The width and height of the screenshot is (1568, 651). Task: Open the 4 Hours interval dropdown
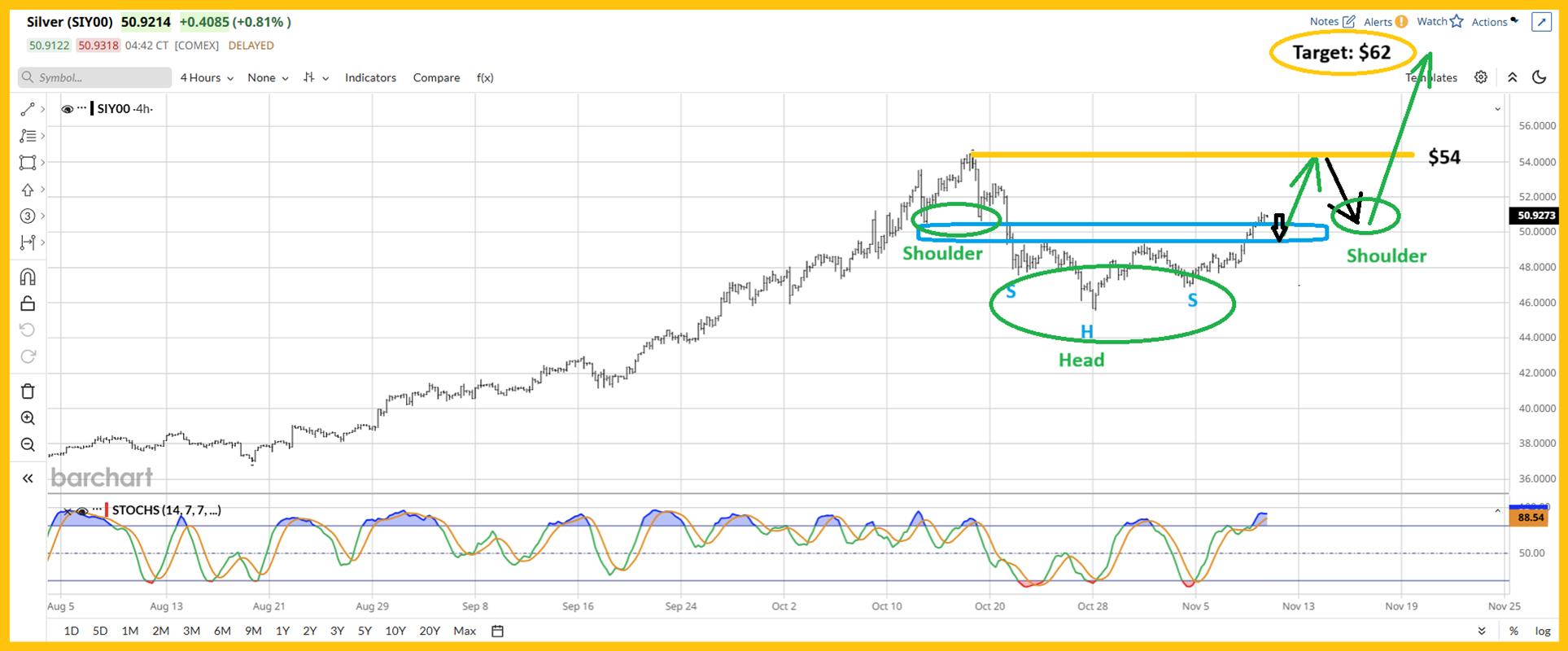pos(207,78)
